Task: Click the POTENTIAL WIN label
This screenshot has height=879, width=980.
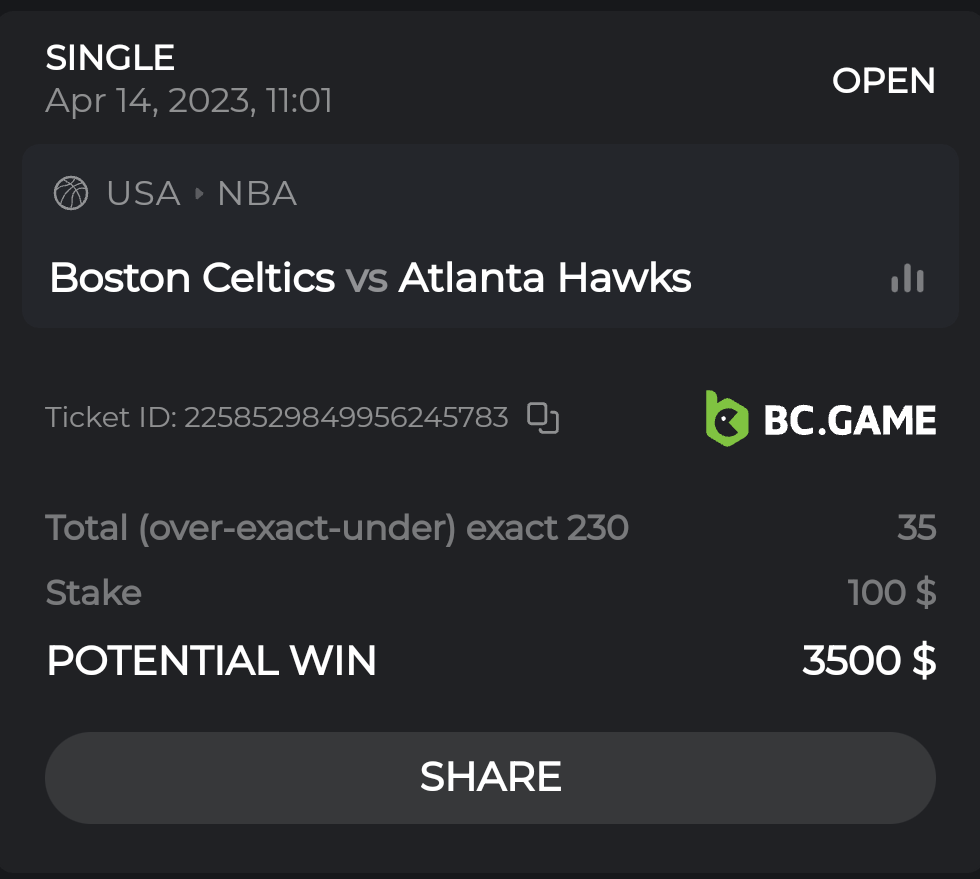Action: (211, 661)
